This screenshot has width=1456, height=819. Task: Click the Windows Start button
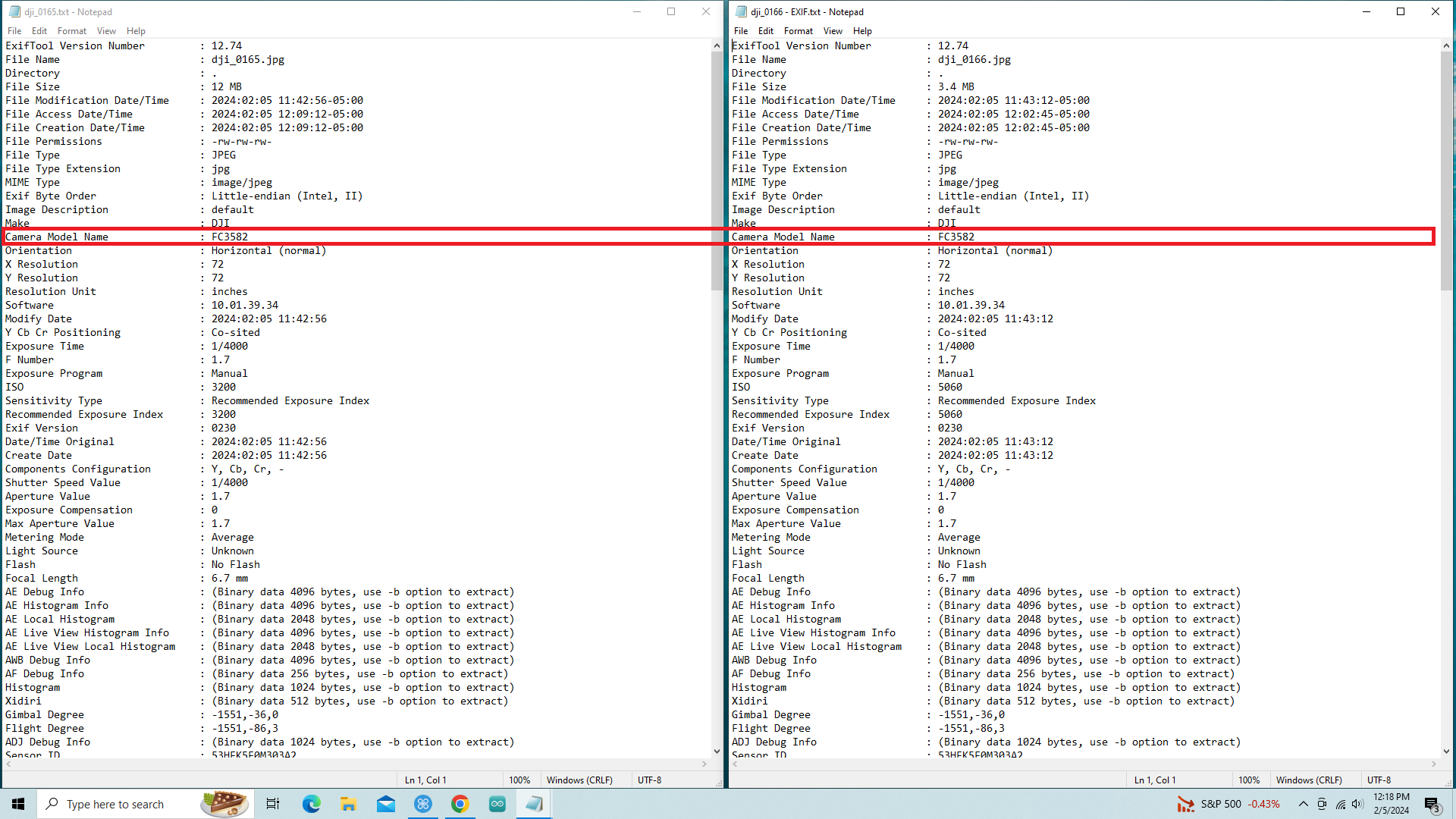coord(18,804)
